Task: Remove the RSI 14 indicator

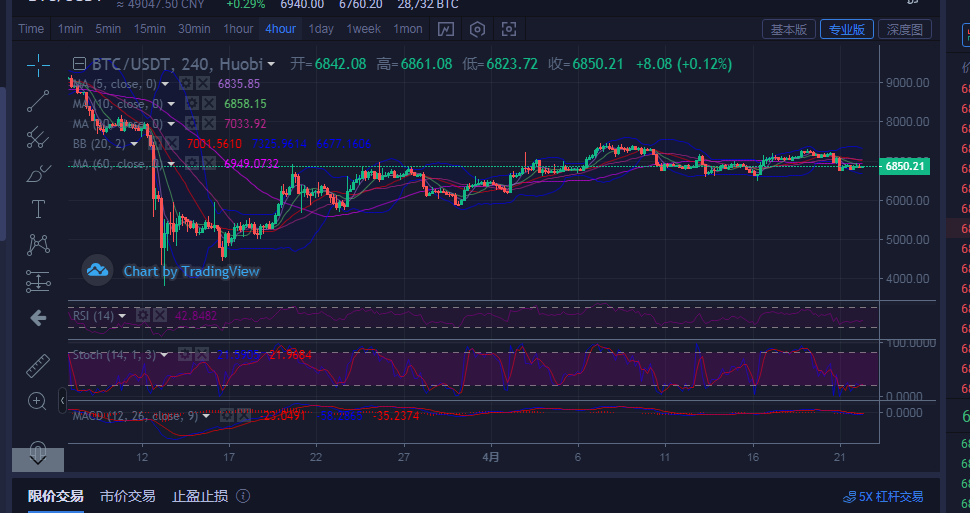Action: pos(160,316)
